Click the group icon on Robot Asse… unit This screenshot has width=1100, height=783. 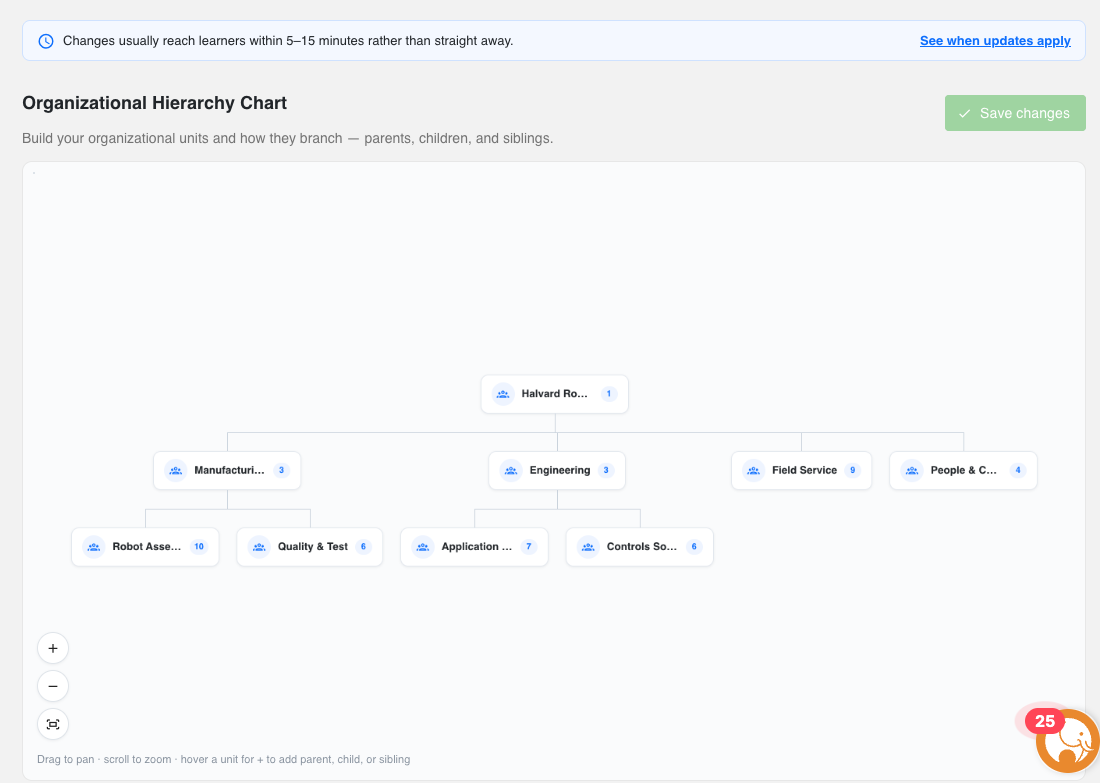(94, 547)
